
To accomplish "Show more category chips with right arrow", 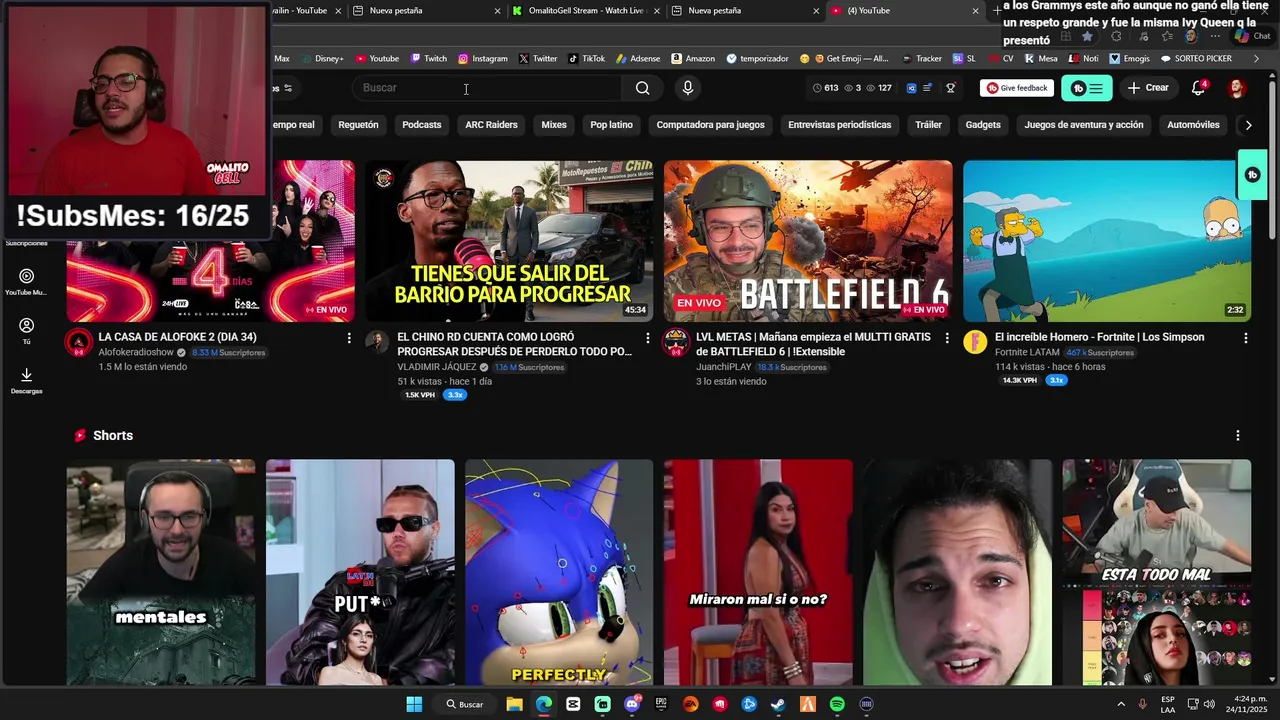I will pos(1248,125).
